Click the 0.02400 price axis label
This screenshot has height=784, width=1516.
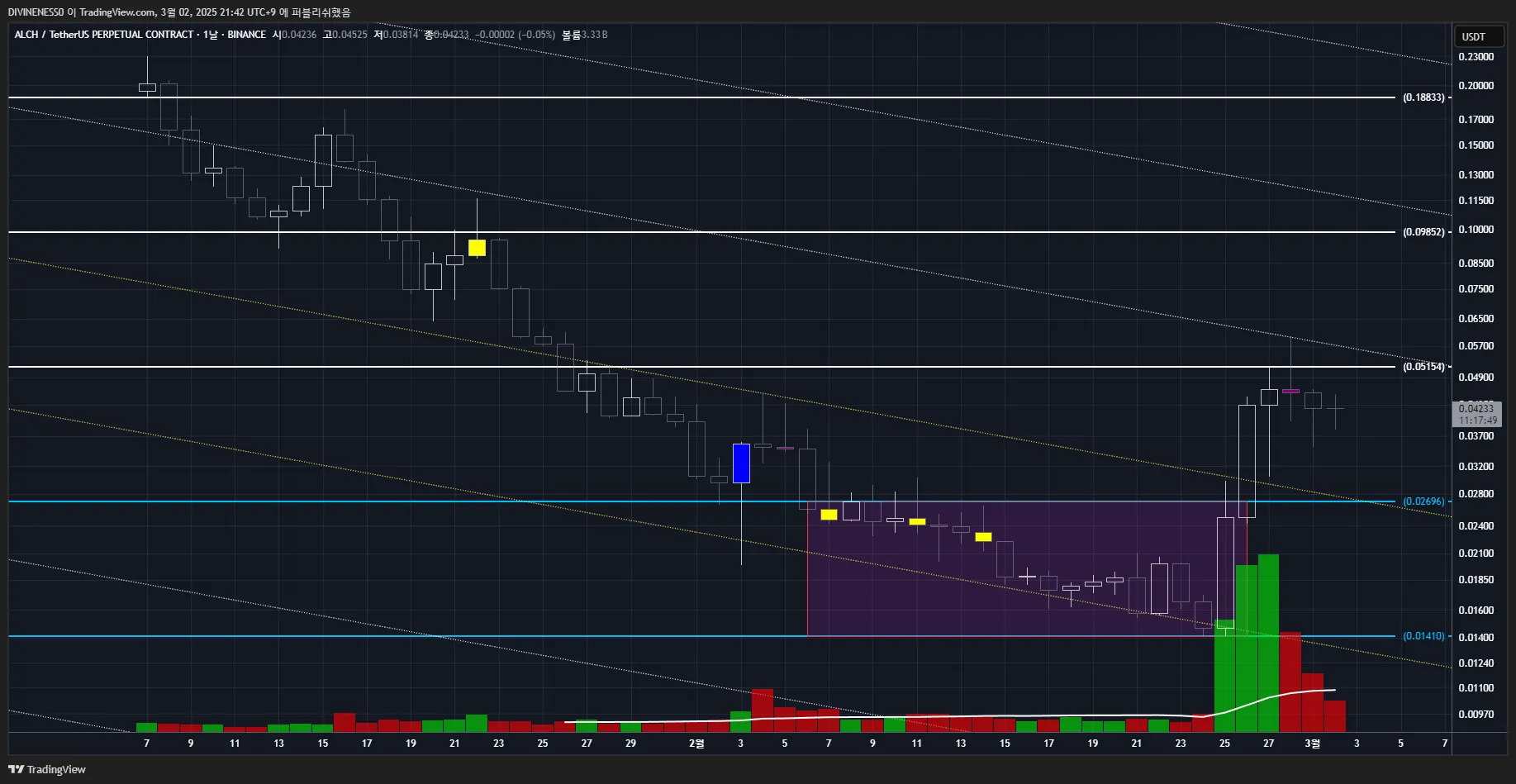tap(1476, 526)
